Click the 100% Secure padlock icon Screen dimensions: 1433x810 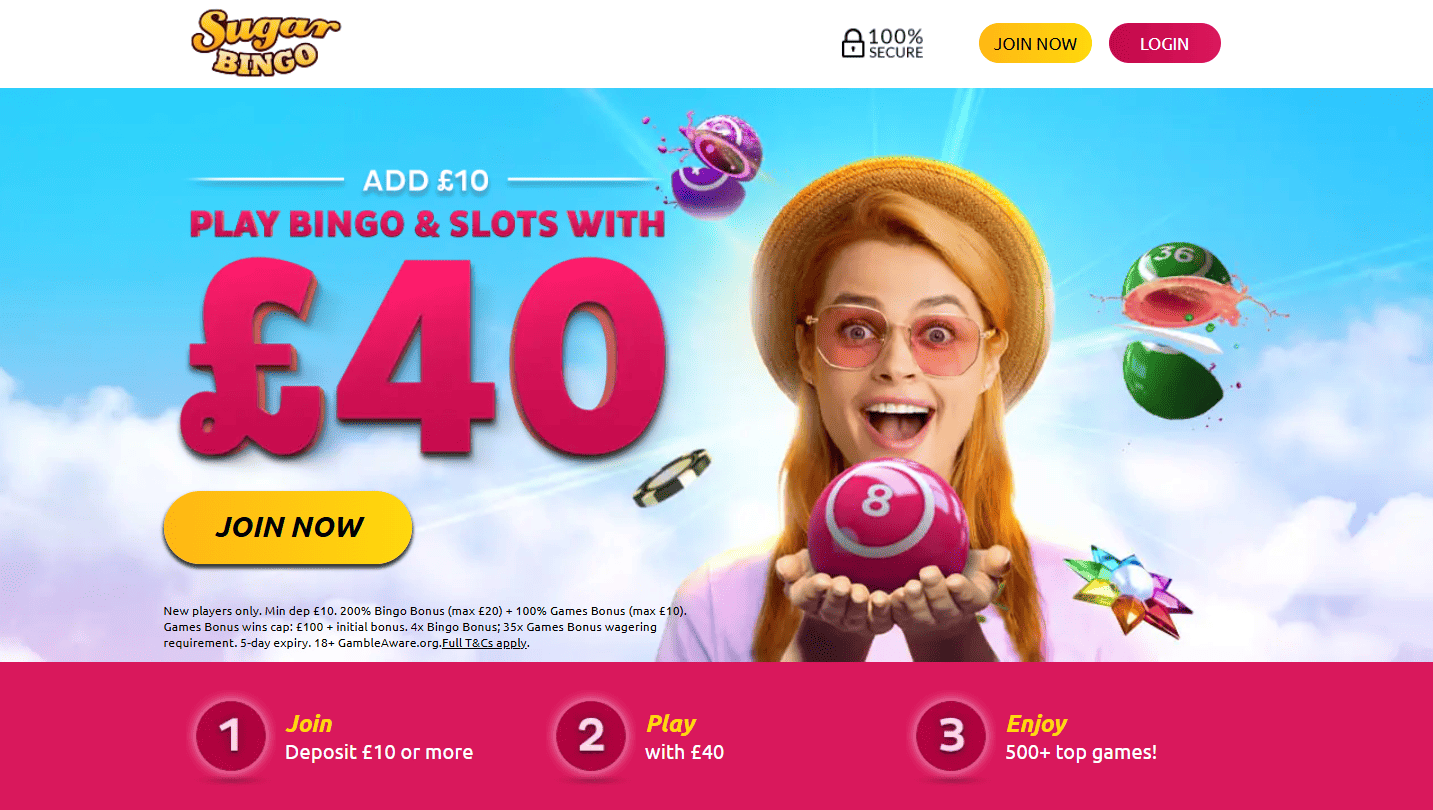pos(852,43)
